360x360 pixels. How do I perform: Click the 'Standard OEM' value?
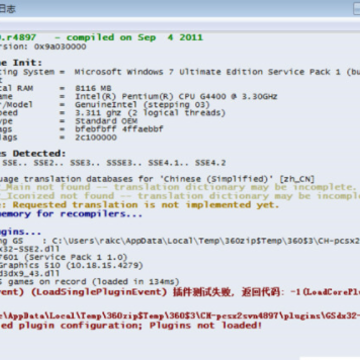coord(106,121)
